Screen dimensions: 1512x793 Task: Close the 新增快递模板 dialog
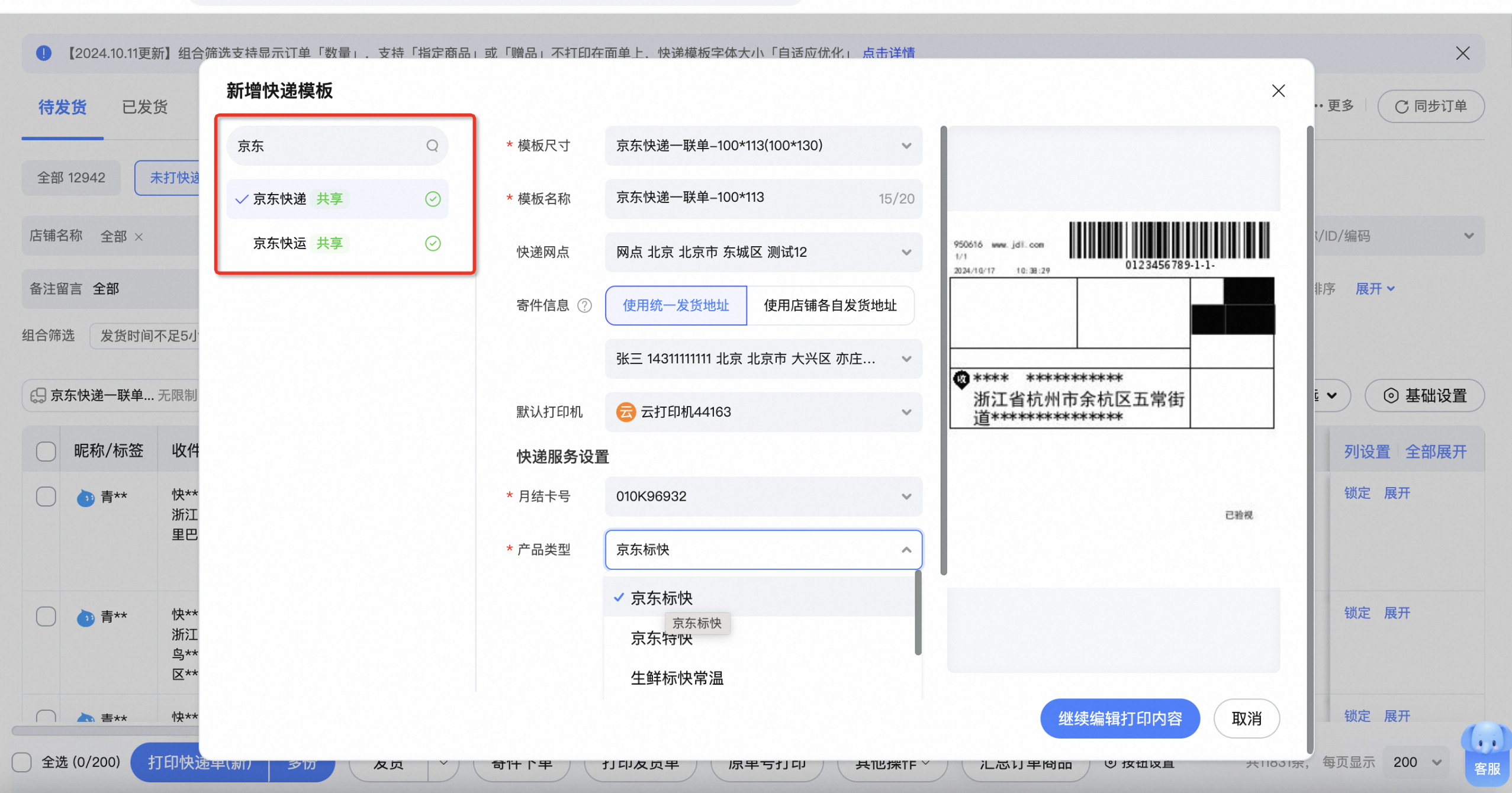point(1278,91)
